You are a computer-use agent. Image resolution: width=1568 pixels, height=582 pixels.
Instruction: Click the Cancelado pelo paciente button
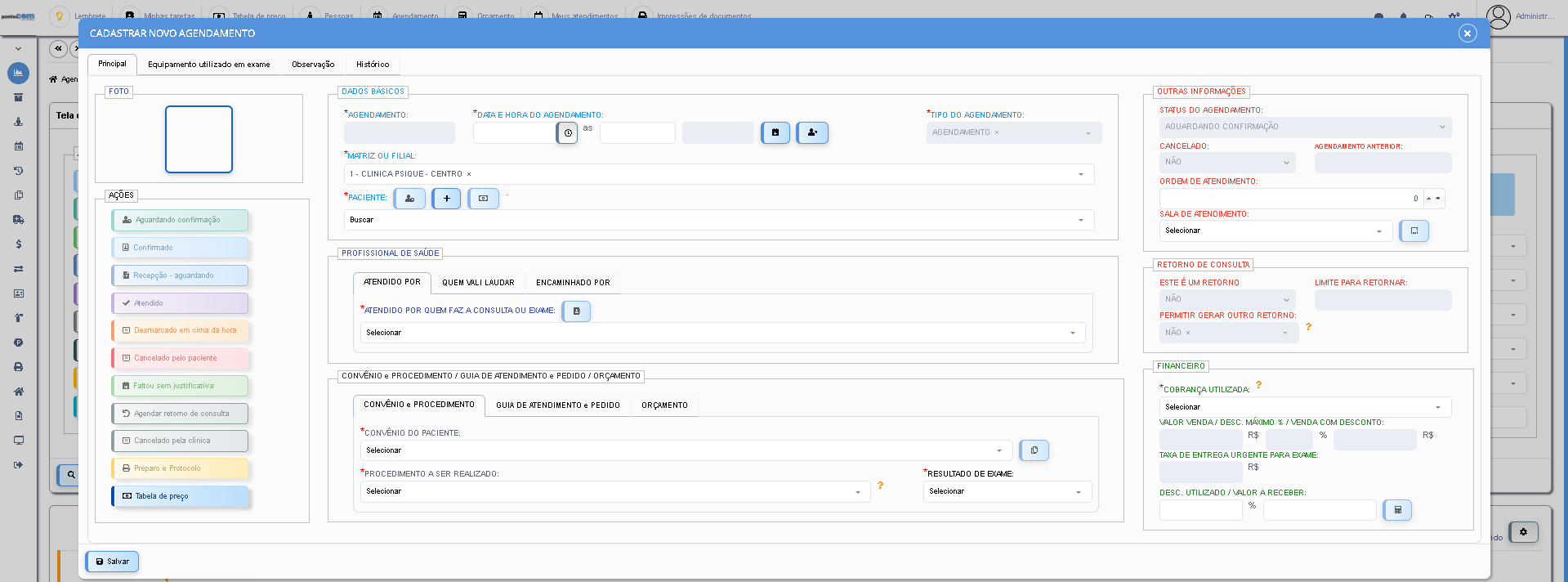click(x=180, y=358)
